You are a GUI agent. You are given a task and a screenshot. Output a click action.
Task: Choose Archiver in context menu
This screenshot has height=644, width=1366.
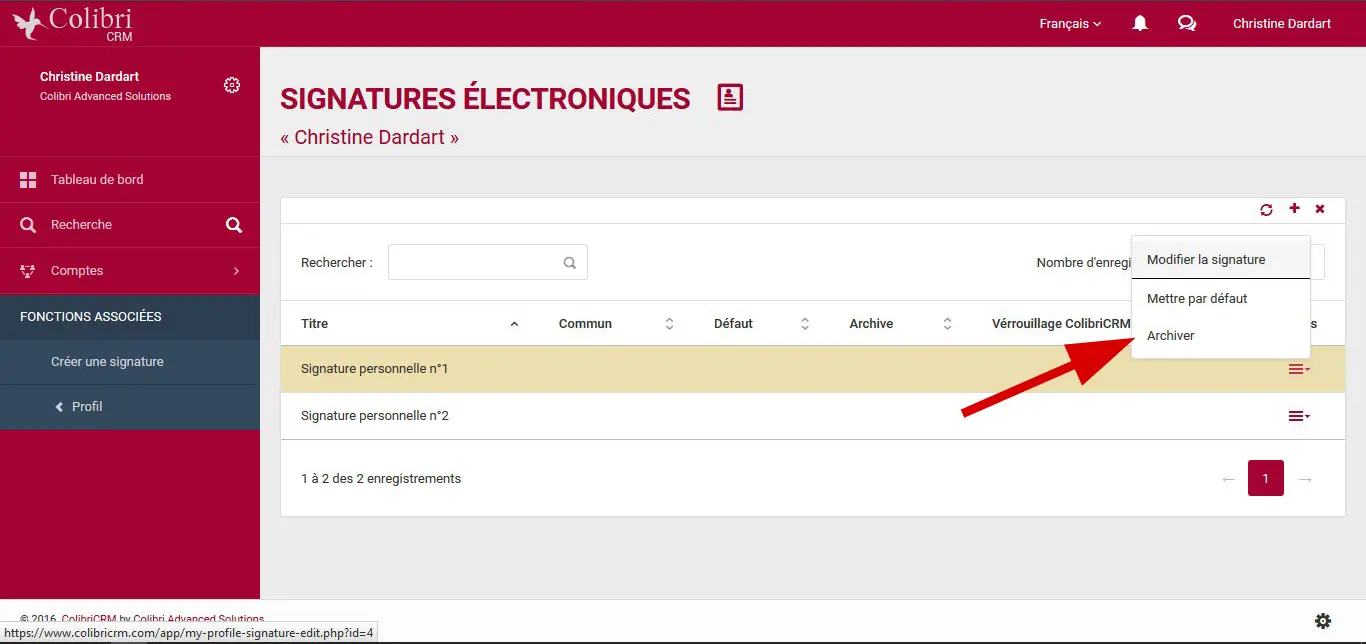click(1220, 335)
